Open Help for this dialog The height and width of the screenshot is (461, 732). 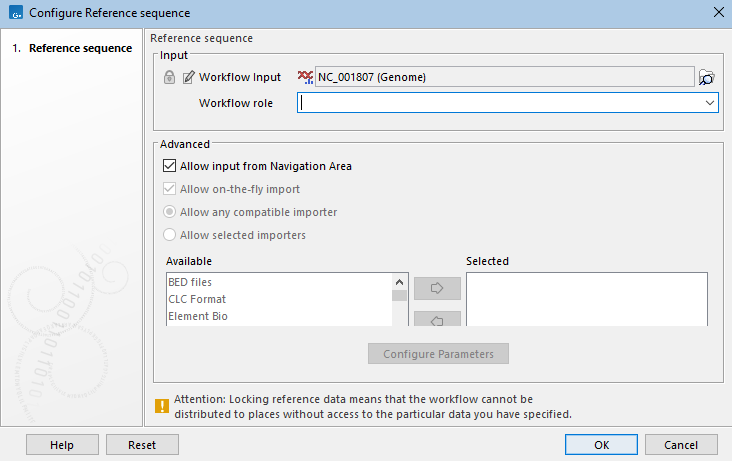point(62,444)
